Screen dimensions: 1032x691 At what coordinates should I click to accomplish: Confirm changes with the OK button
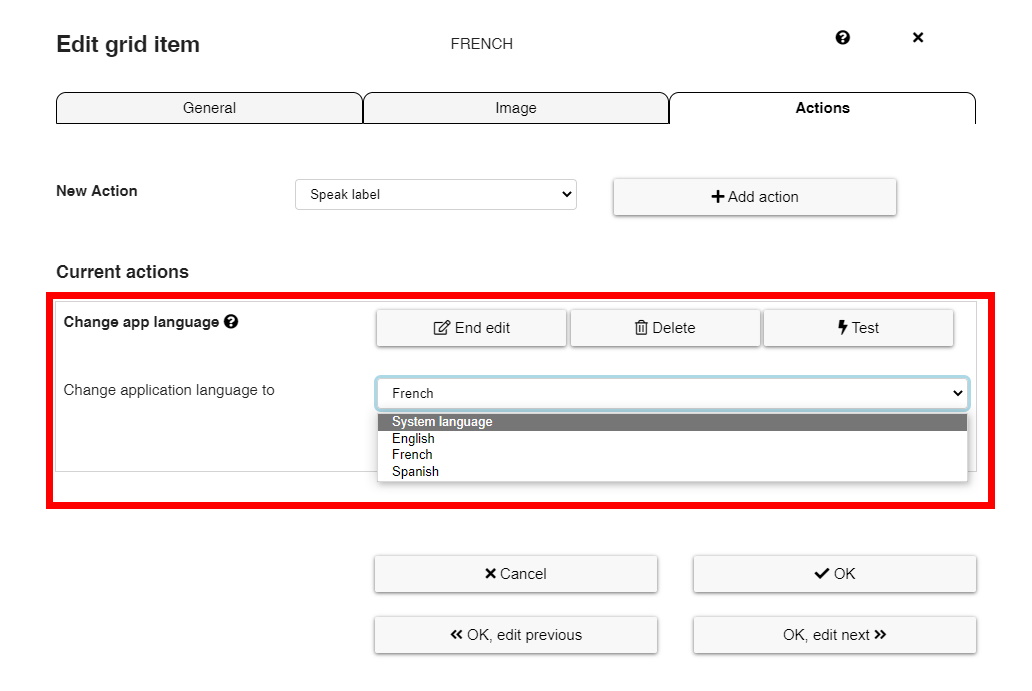point(835,574)
